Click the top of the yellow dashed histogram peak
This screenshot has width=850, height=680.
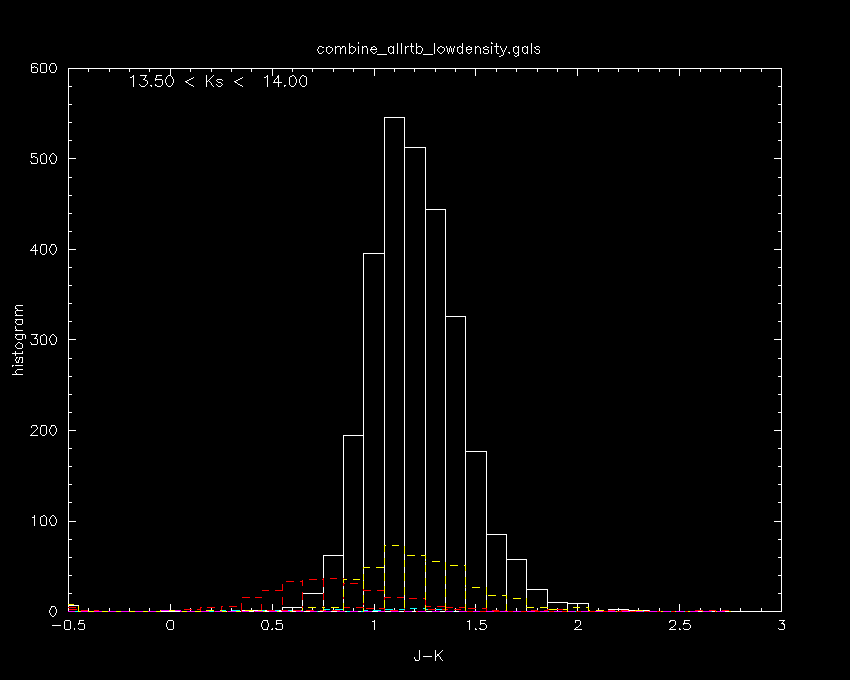394,545
